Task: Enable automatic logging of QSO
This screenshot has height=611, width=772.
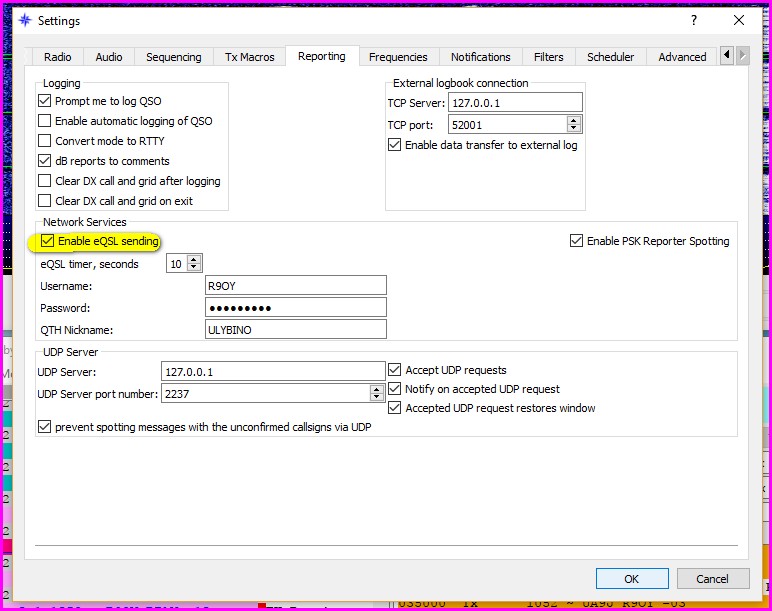Action: [x=45, y=121]
